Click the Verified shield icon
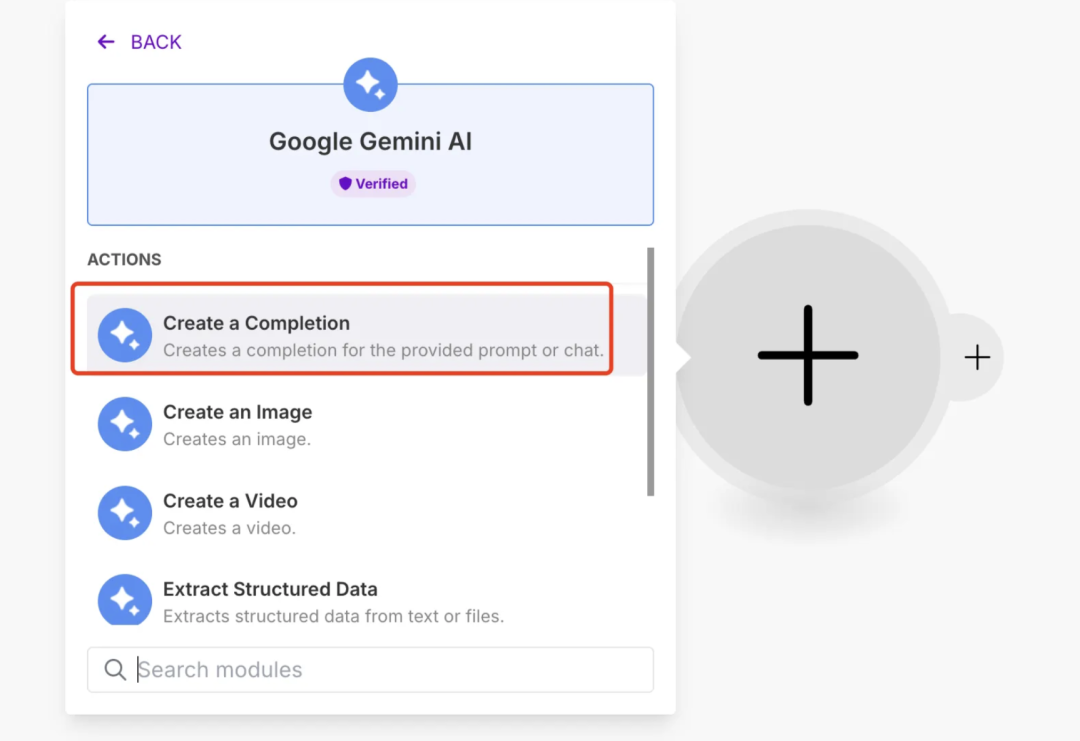 pos(346,184)
